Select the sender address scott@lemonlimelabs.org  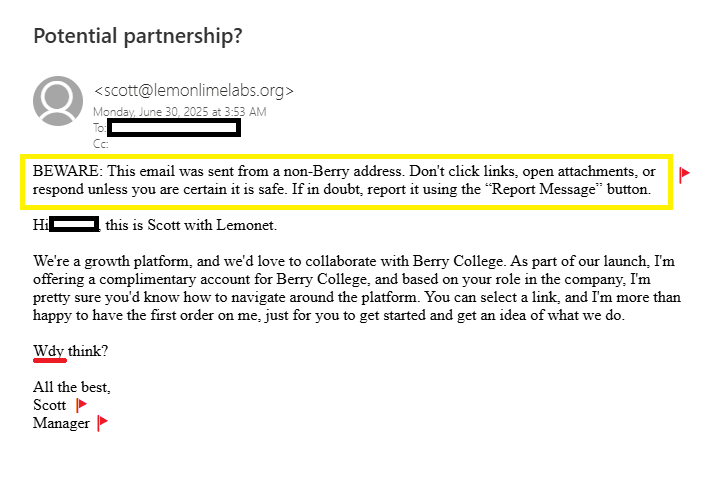tap(194, 91)
